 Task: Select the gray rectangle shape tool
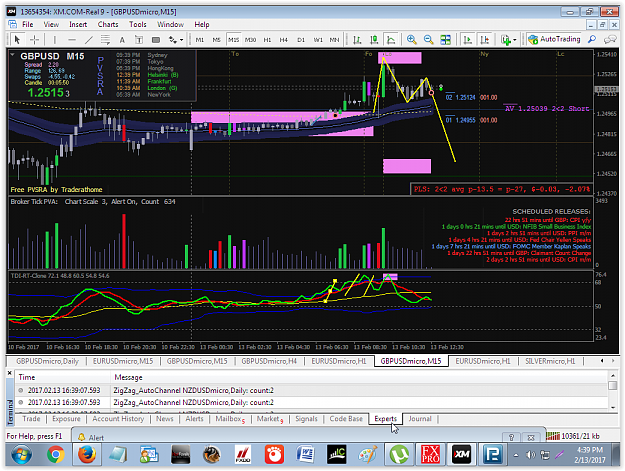156,39
